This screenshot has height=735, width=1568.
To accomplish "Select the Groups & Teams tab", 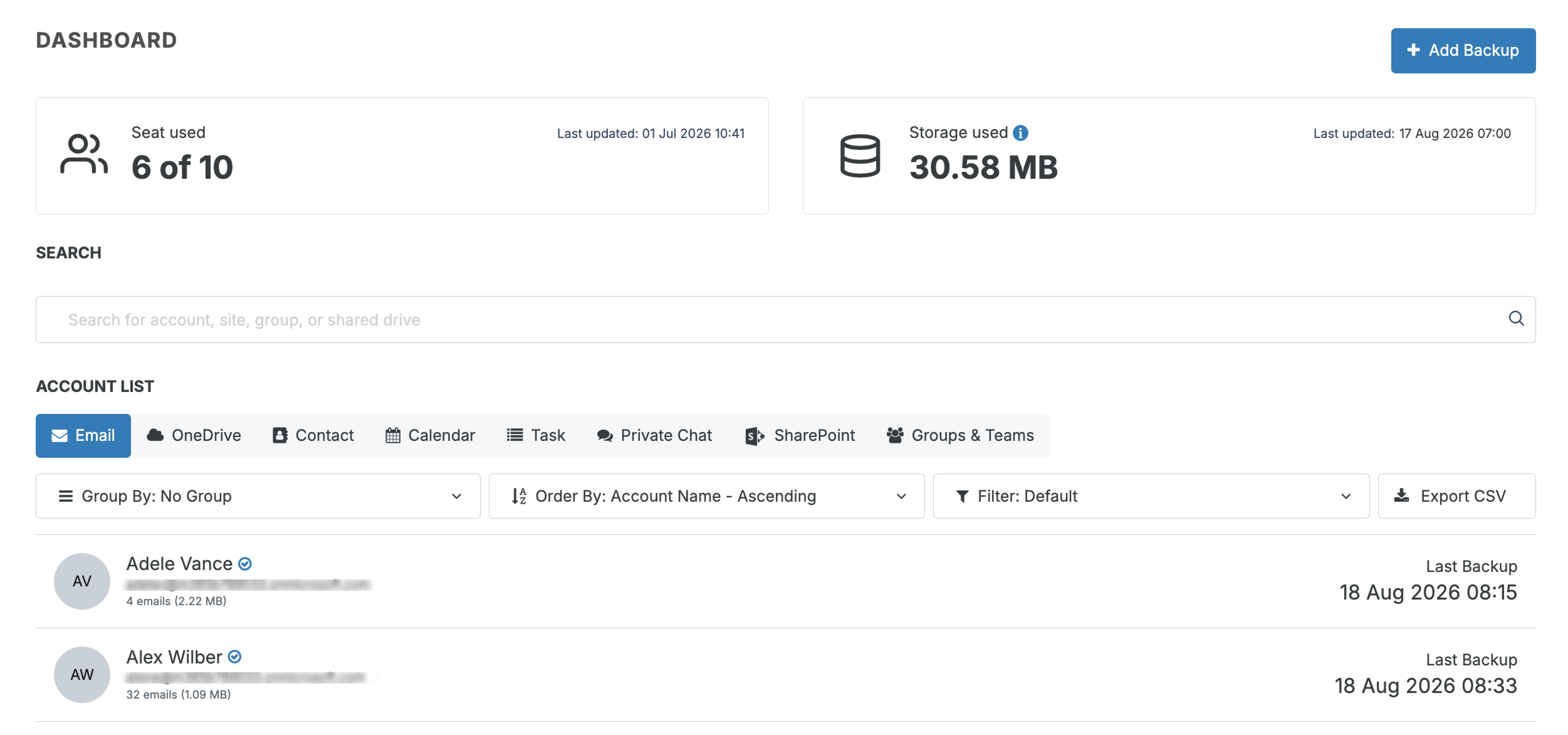I will pos(960,435).
